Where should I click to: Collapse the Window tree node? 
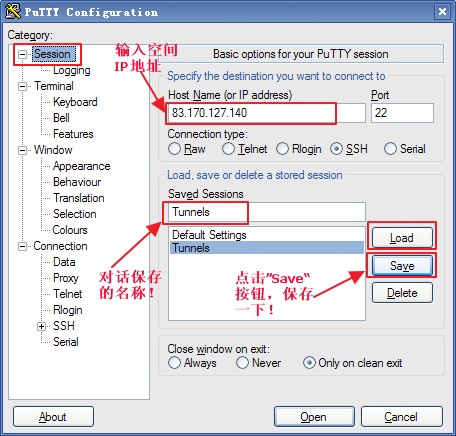[x=22, y=150]
